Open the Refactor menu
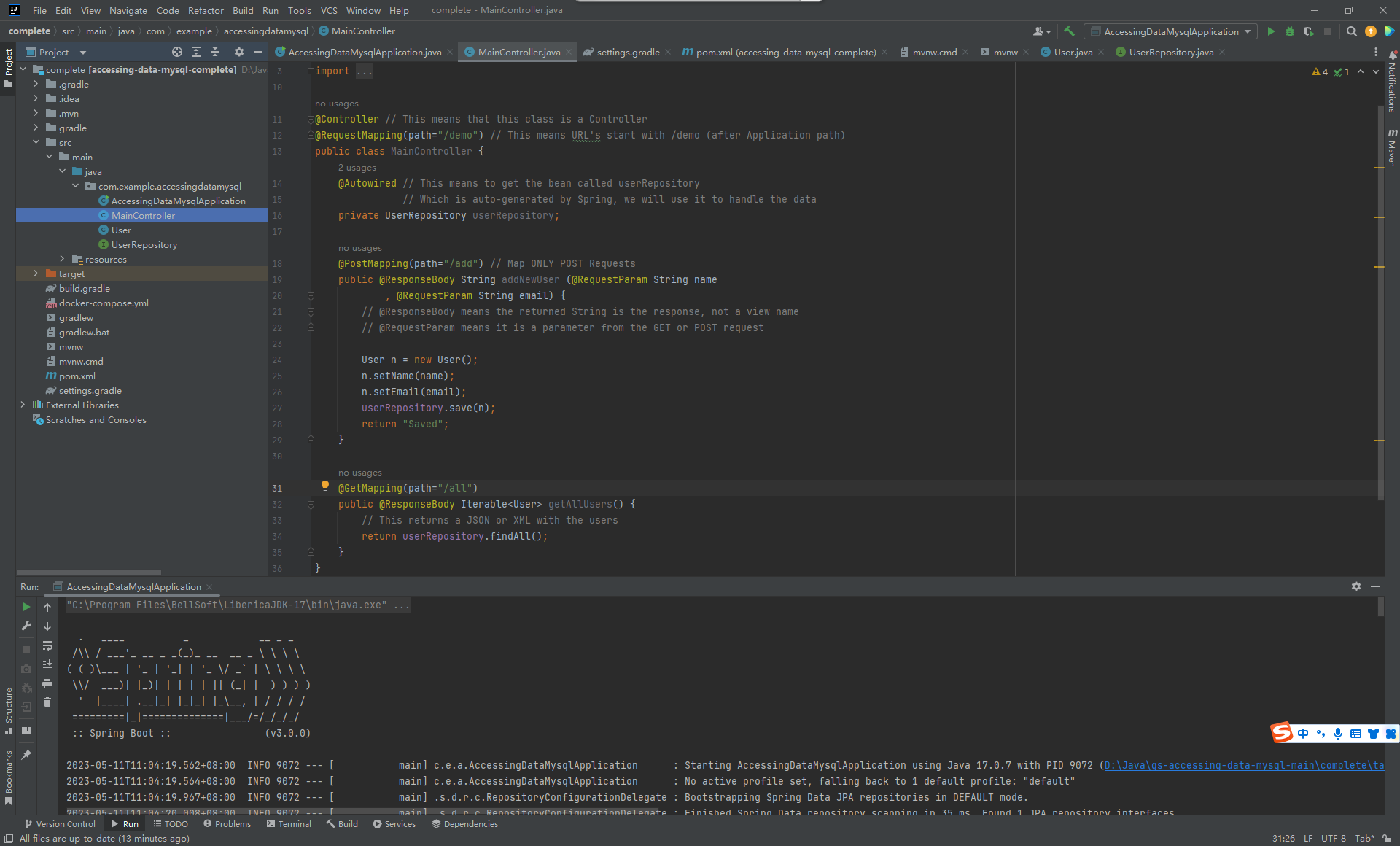 [205, 10]
